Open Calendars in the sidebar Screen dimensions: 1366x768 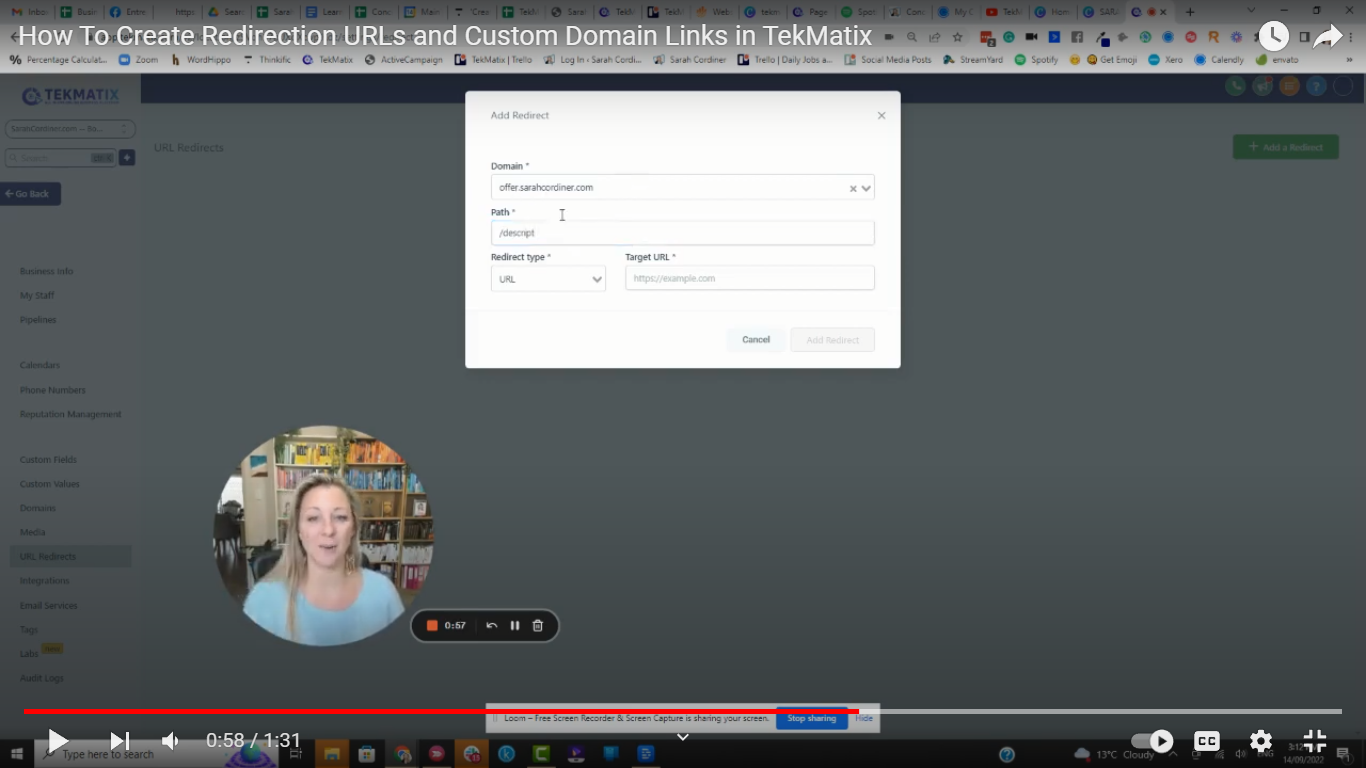click(40, 365)
